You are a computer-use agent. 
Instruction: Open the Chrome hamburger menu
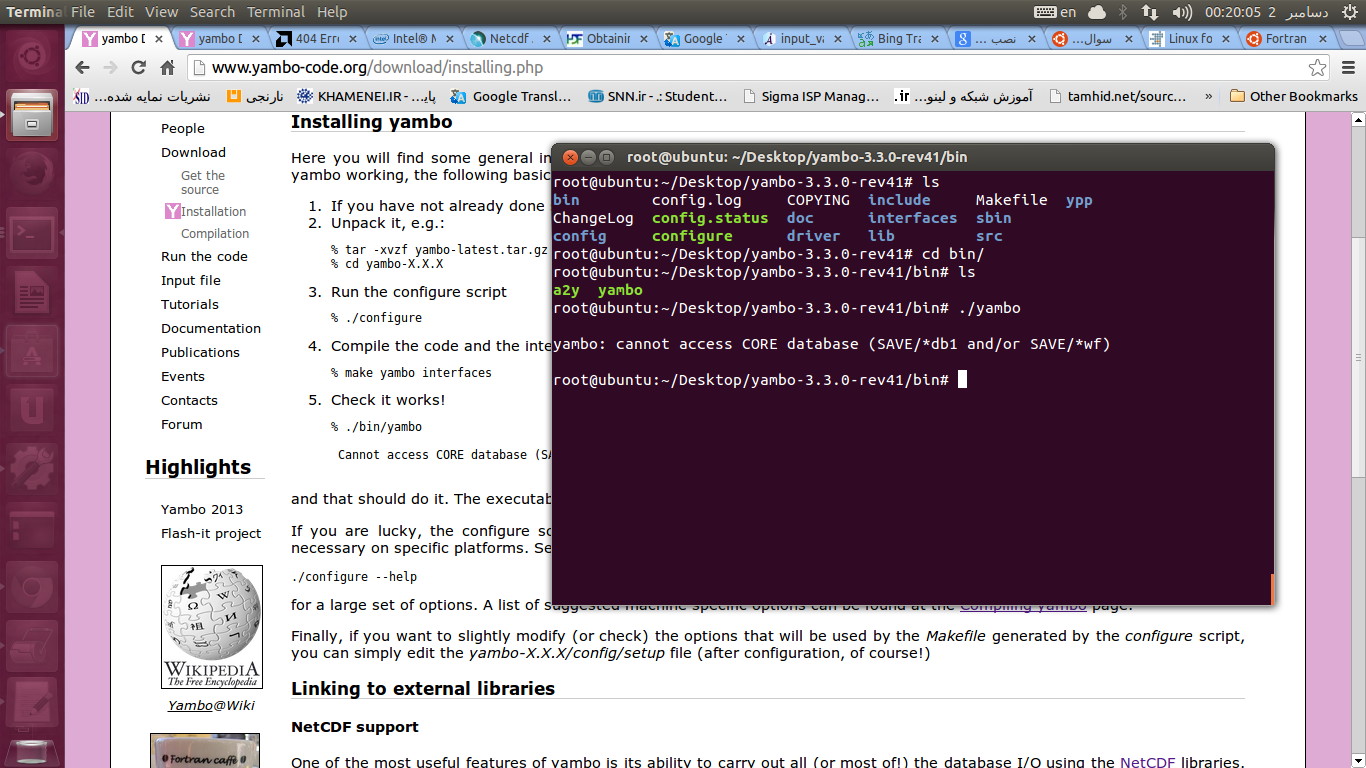click(x=1347, y=68)
